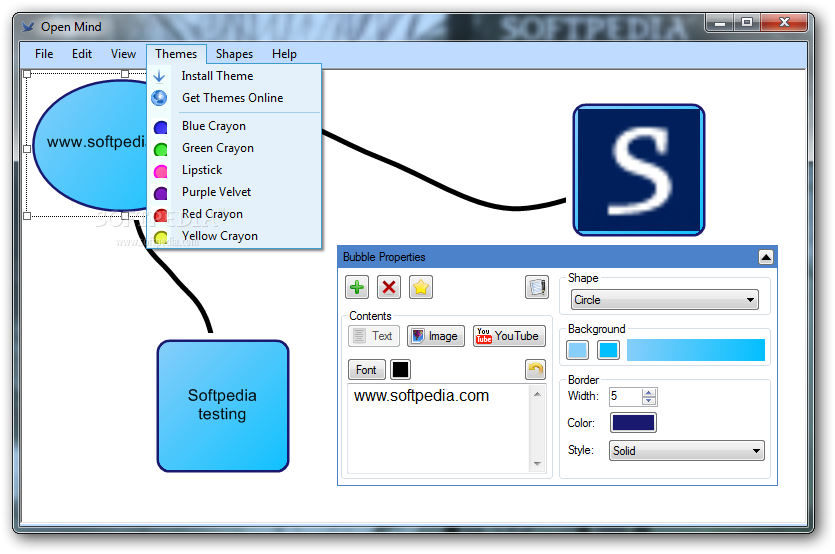Click the cyan second background swatch
Screen dimensions: 835x554
click(608, 350)
